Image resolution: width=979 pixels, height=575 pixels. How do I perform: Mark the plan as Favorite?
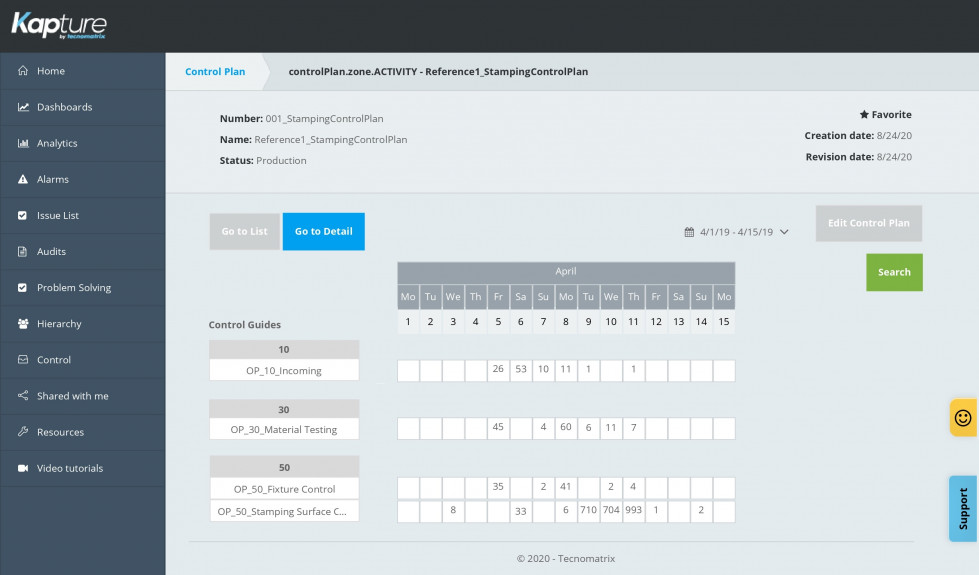[x=885, y=114]
